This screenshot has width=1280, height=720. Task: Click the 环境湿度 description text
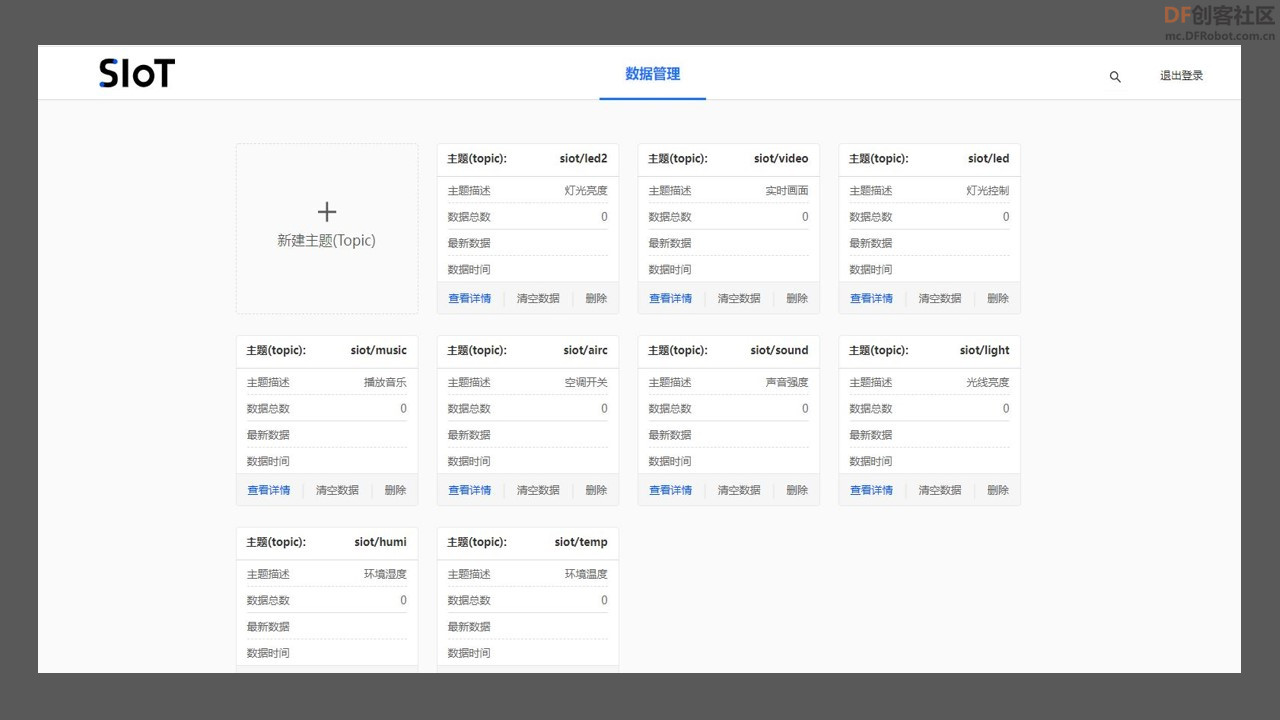point(385,574)
